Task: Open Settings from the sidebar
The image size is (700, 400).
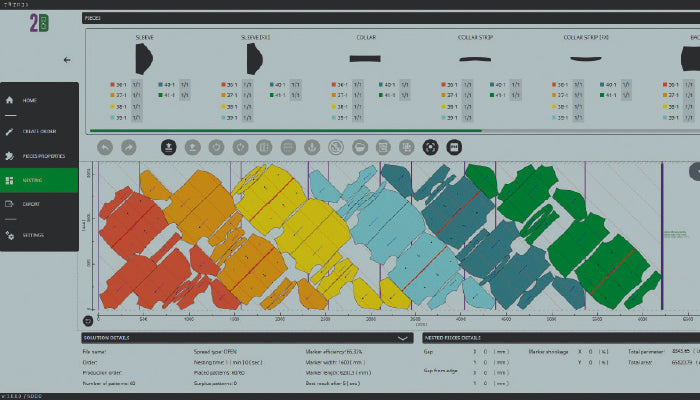Action: (x=34, y=235)
